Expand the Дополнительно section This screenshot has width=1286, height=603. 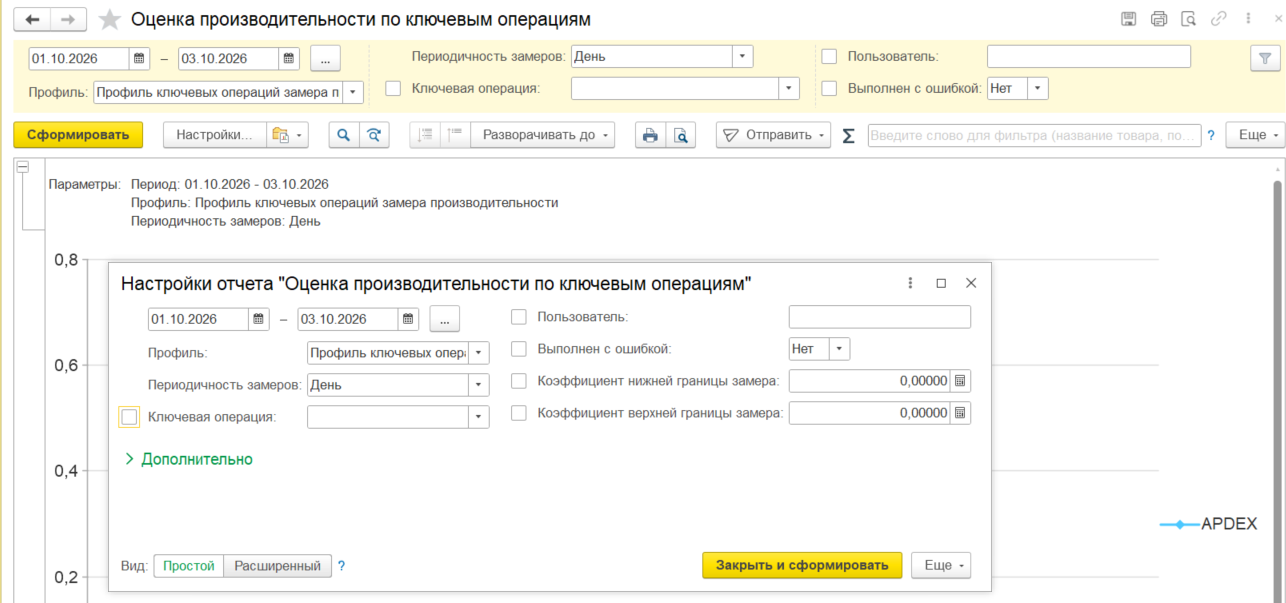[x=188, y=459]
